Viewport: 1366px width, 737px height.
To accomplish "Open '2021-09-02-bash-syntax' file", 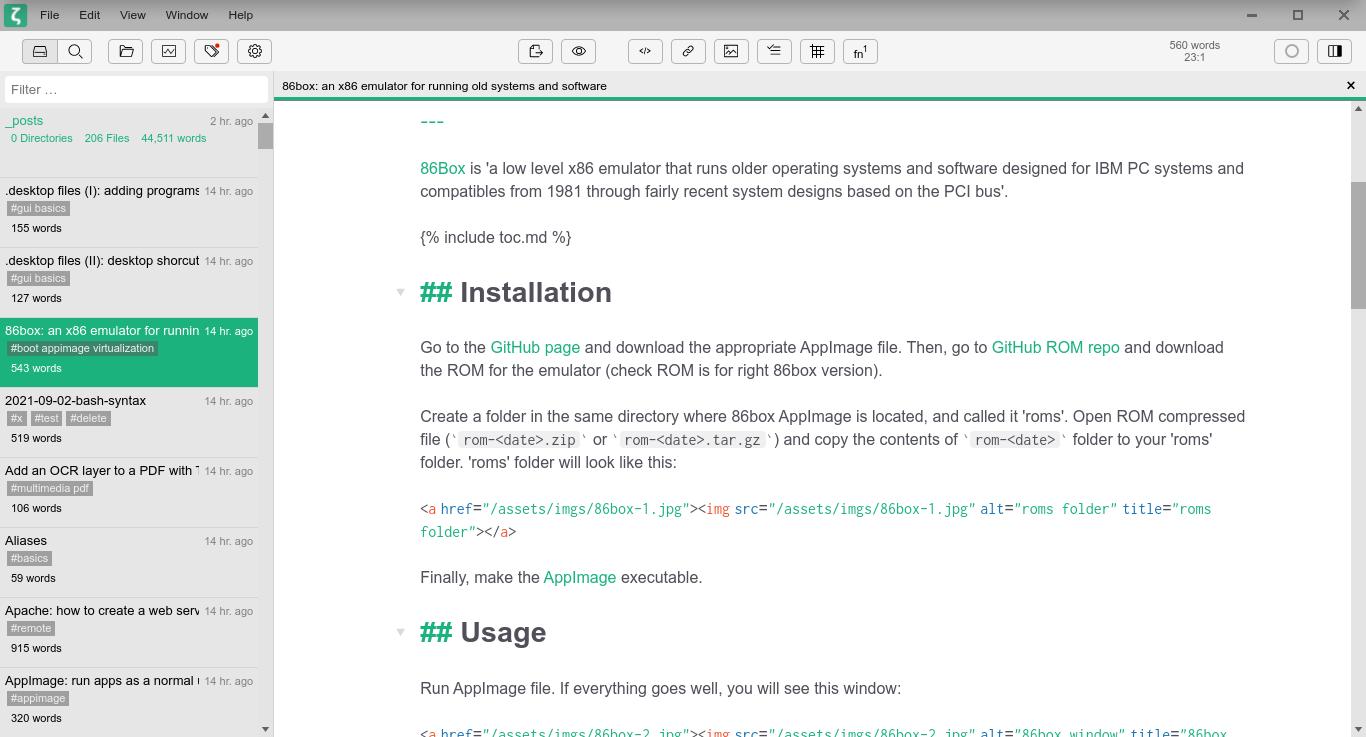I will point(129,422).
